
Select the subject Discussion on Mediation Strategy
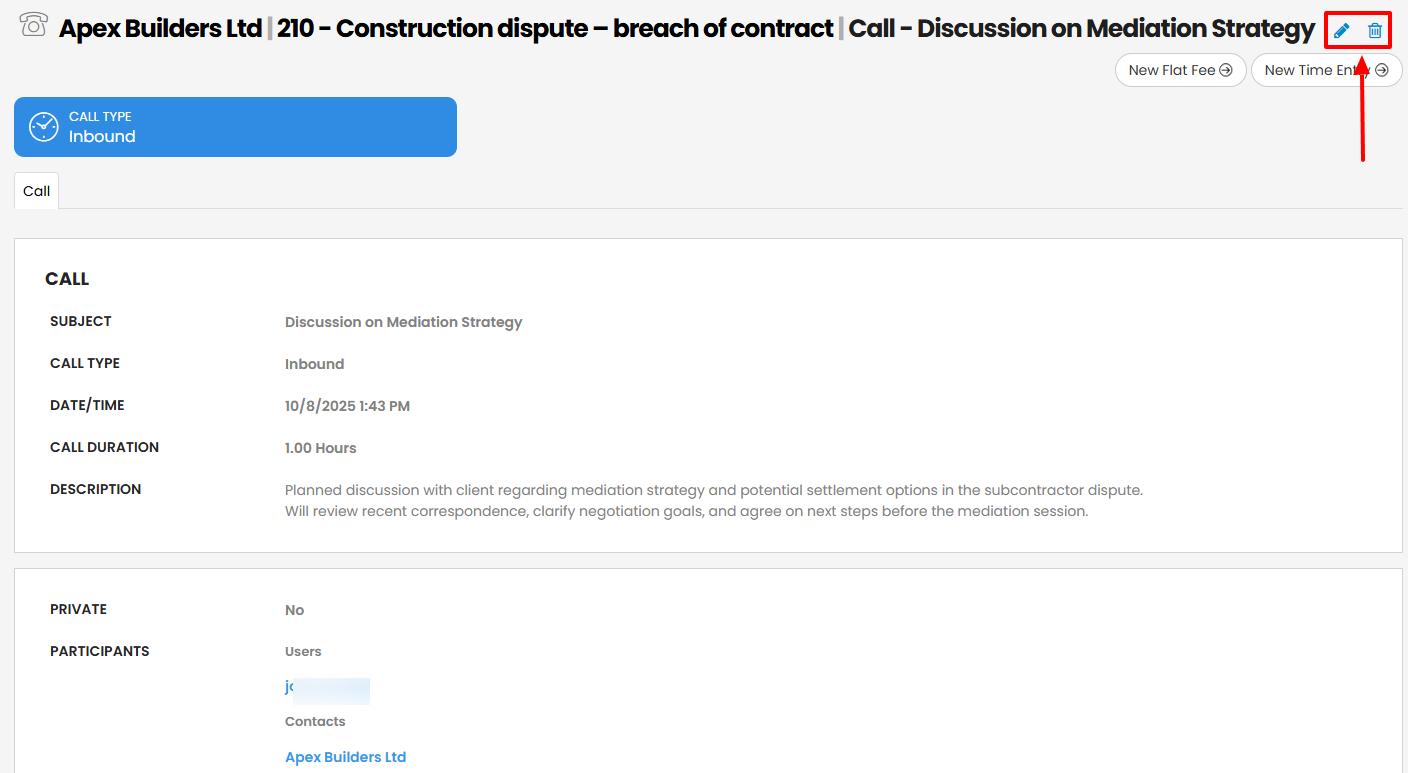403,321
